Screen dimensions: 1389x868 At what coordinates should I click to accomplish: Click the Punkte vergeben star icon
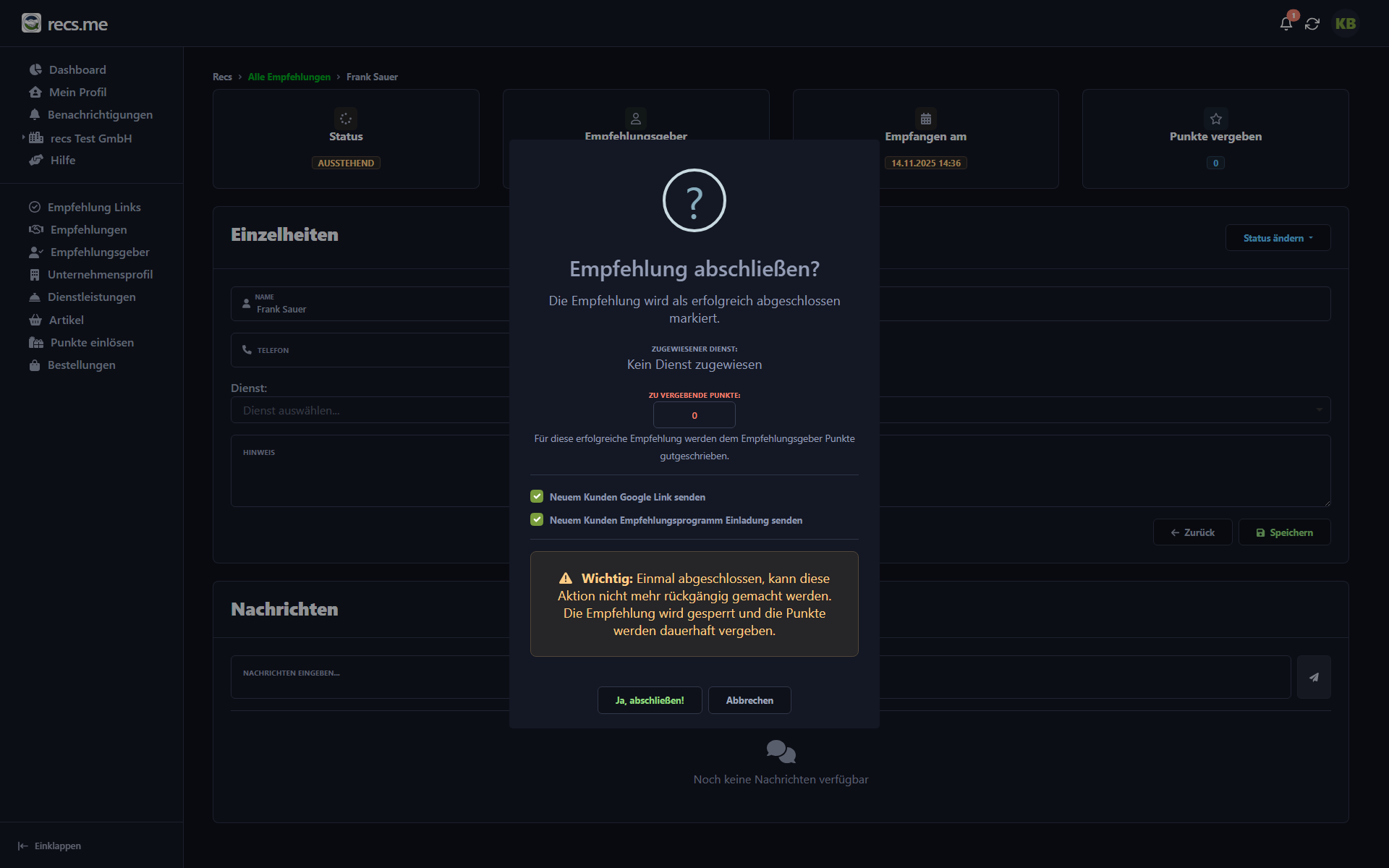pos(1215,119)
